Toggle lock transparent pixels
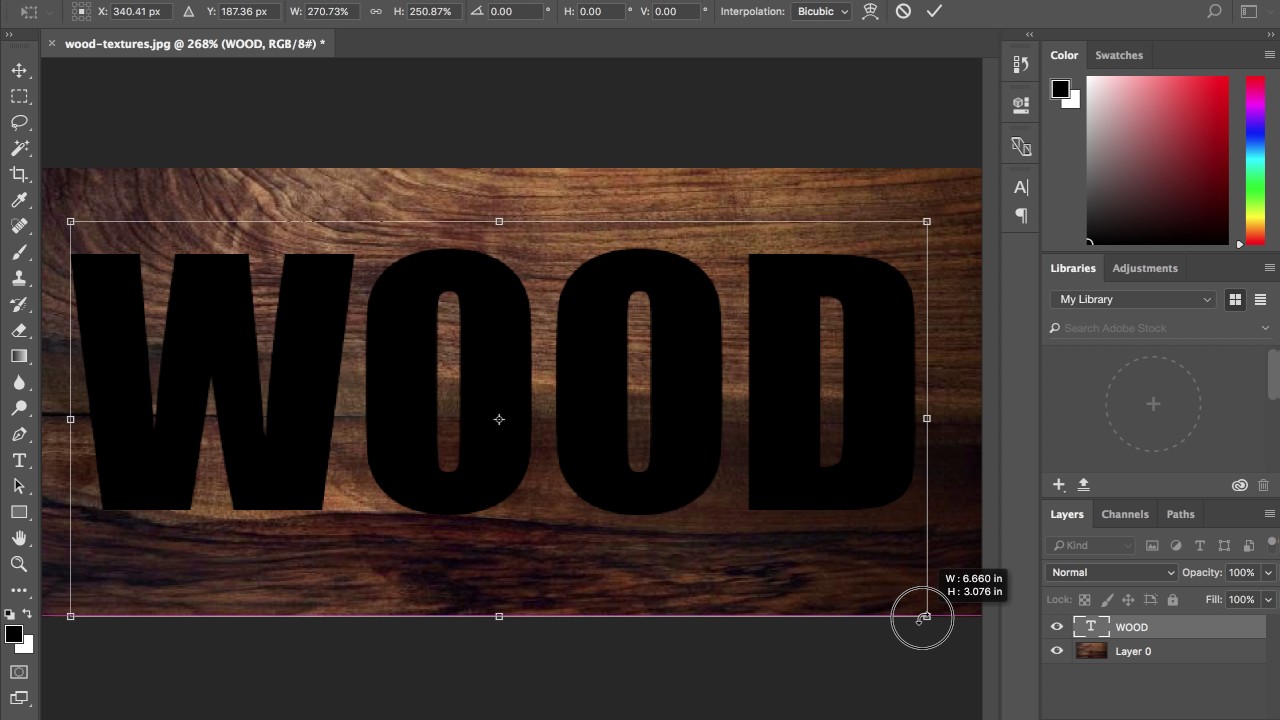The width and height of the screenshot is (1280, 720). click(x=1084, y=600)
